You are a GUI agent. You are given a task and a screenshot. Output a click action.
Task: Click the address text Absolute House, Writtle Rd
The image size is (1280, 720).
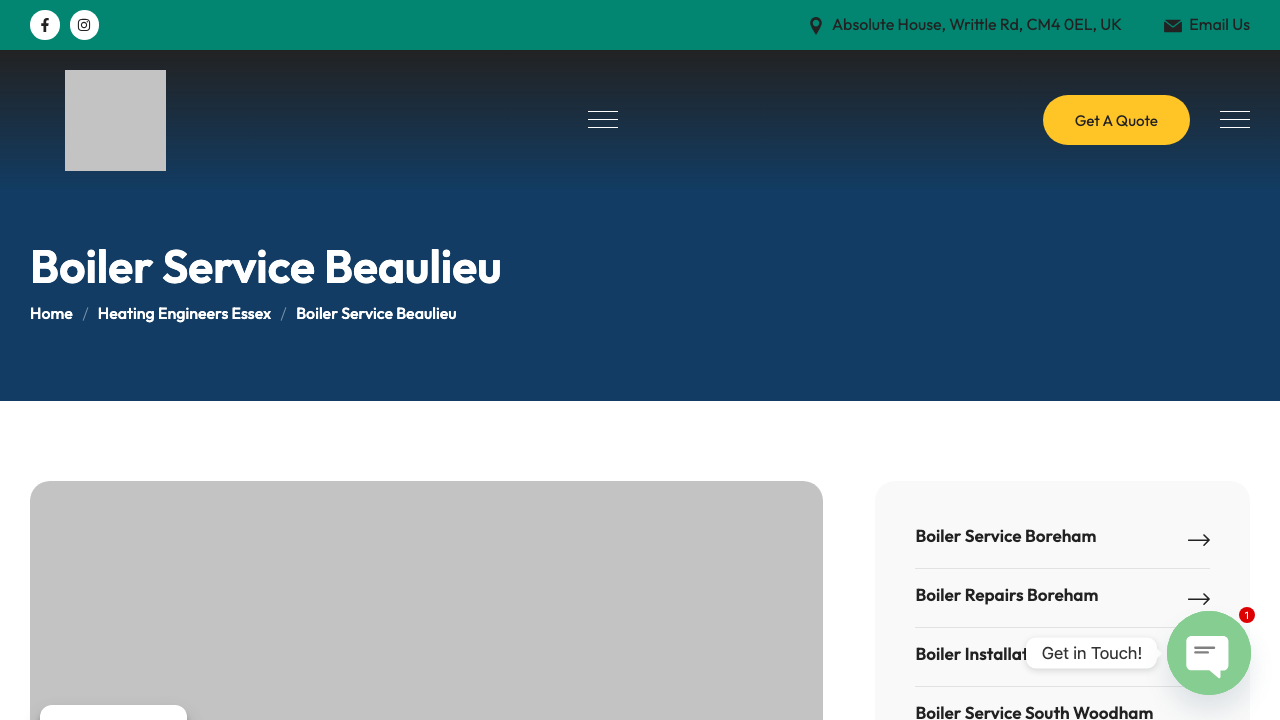977,25
